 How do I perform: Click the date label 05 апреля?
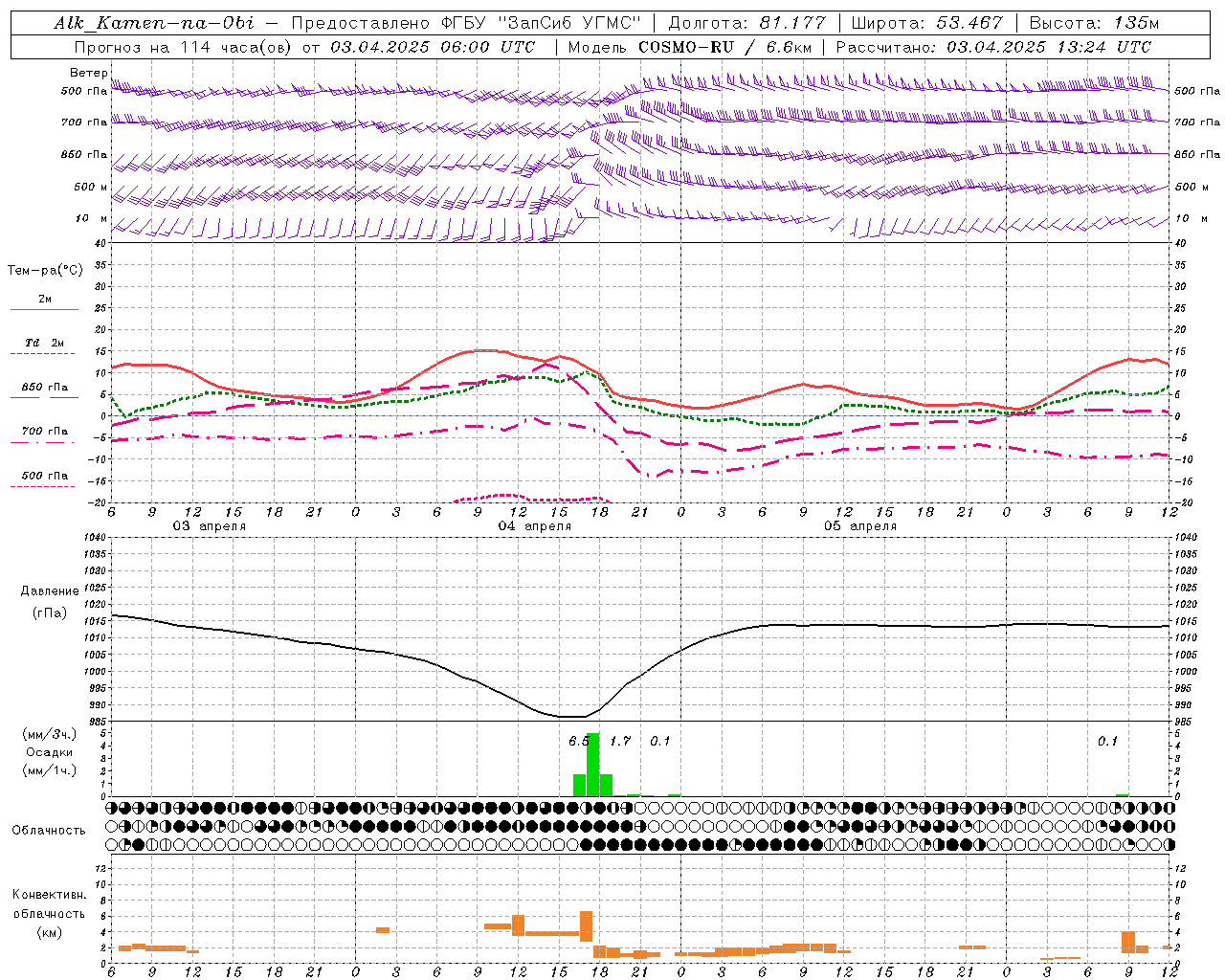[x=859, y=526]
